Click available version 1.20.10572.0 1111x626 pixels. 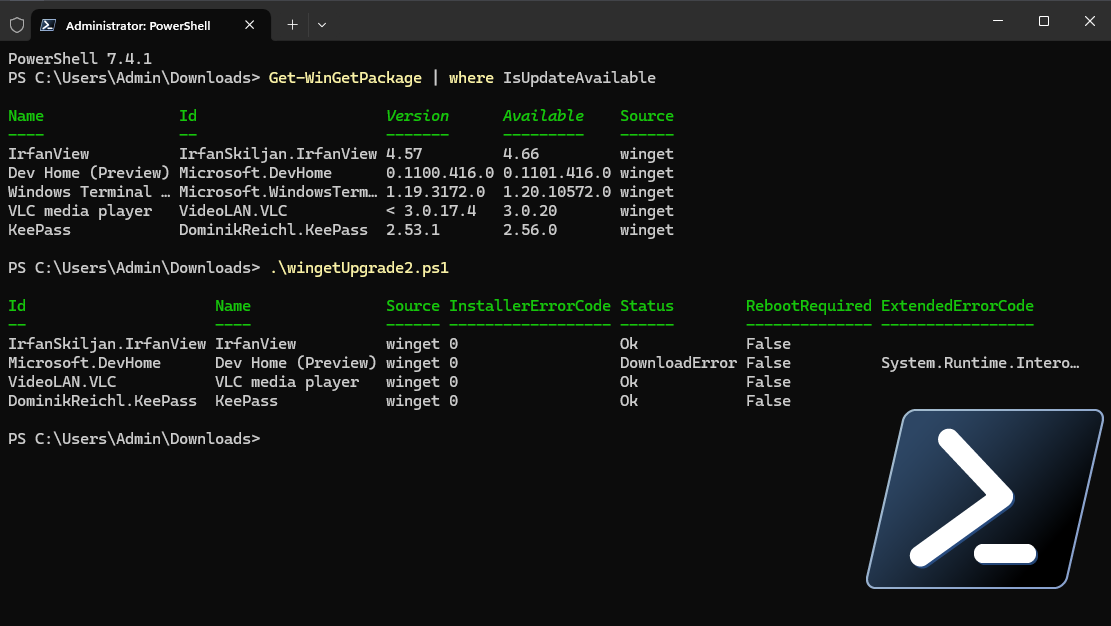point(557,192)
